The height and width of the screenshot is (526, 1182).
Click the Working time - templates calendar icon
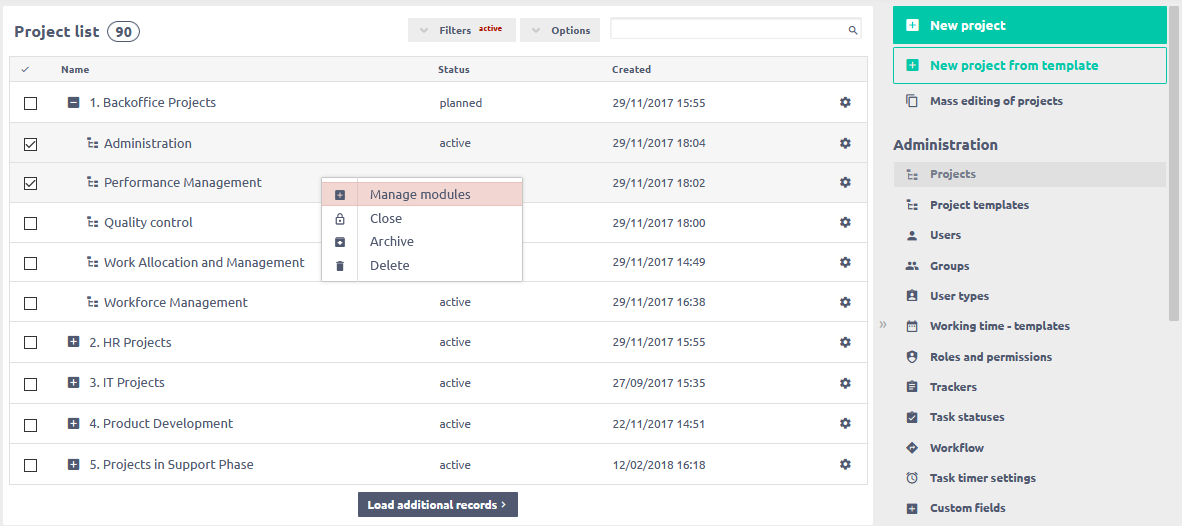(911, 326)
